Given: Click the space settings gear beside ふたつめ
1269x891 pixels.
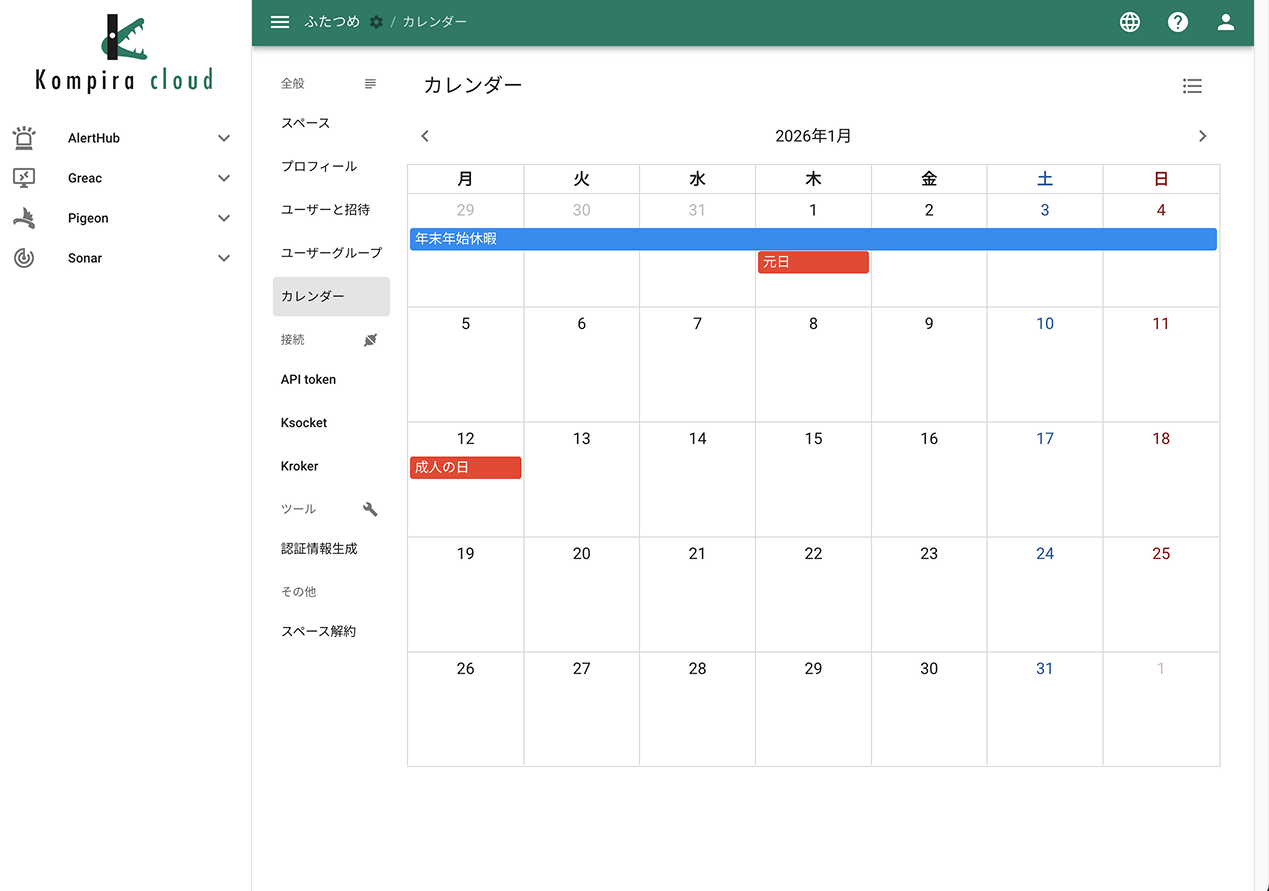Looking at the screenshot, I should pos(375,20).
